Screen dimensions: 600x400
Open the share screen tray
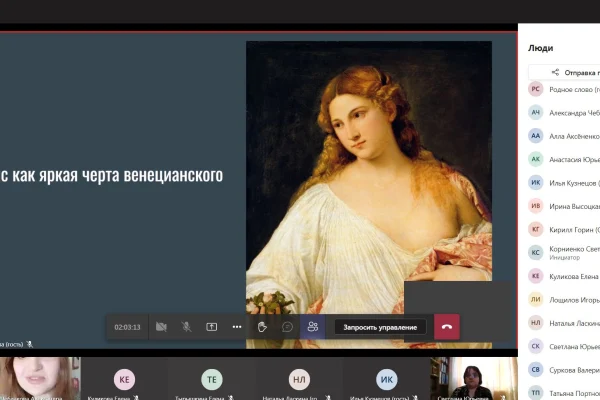point(212,326)
